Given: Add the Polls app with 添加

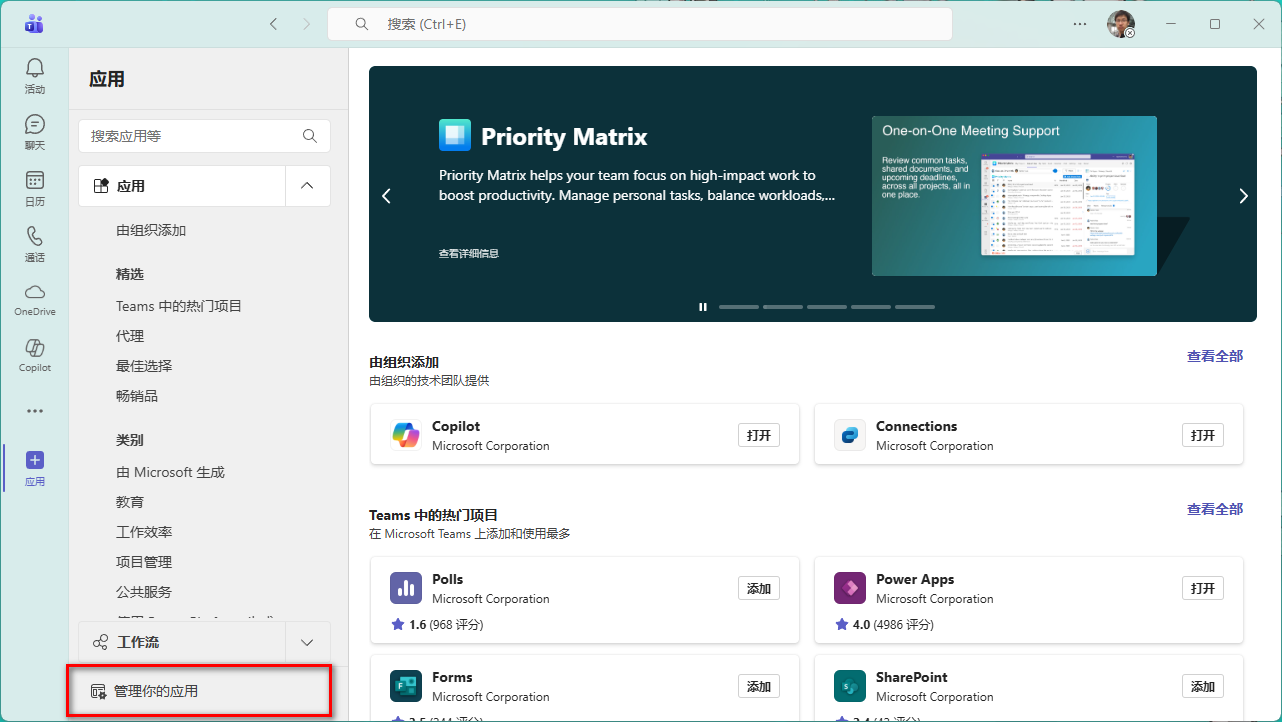Looking at the screenshot, I should (x=759, y=588).
